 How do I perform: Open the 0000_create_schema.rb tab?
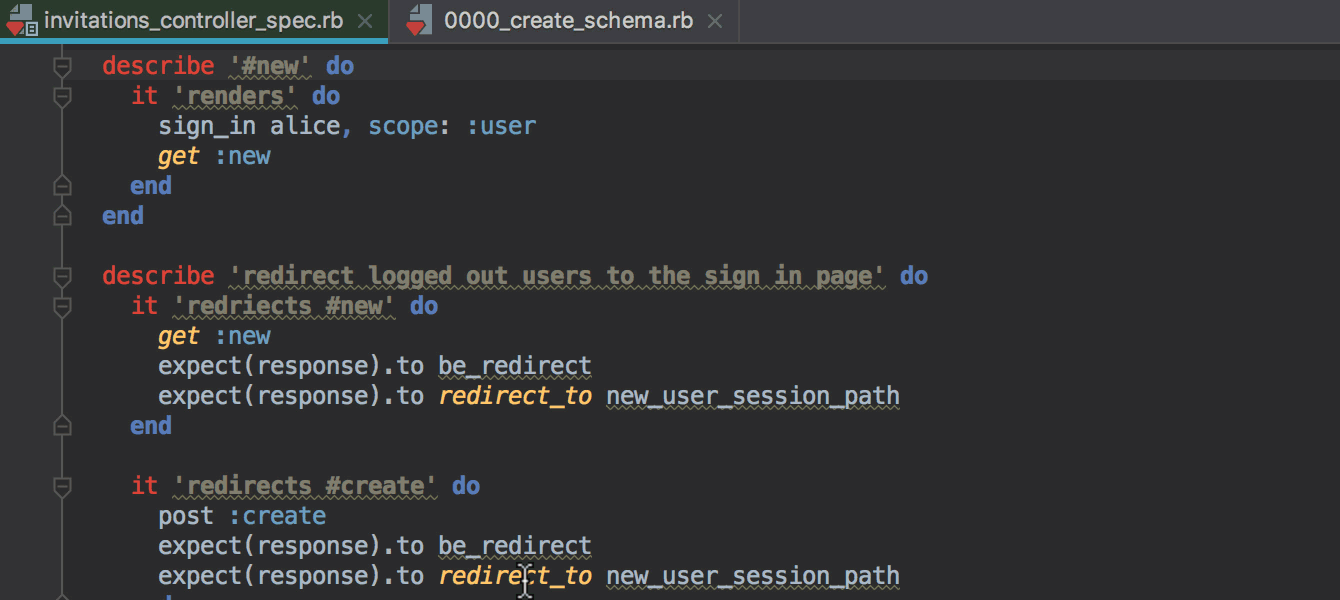[568, 20]
